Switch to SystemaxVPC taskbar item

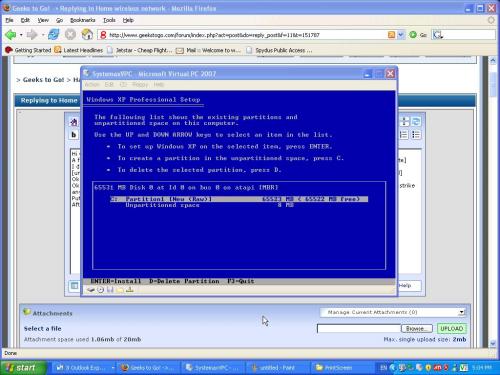click(x=213, y=368)
